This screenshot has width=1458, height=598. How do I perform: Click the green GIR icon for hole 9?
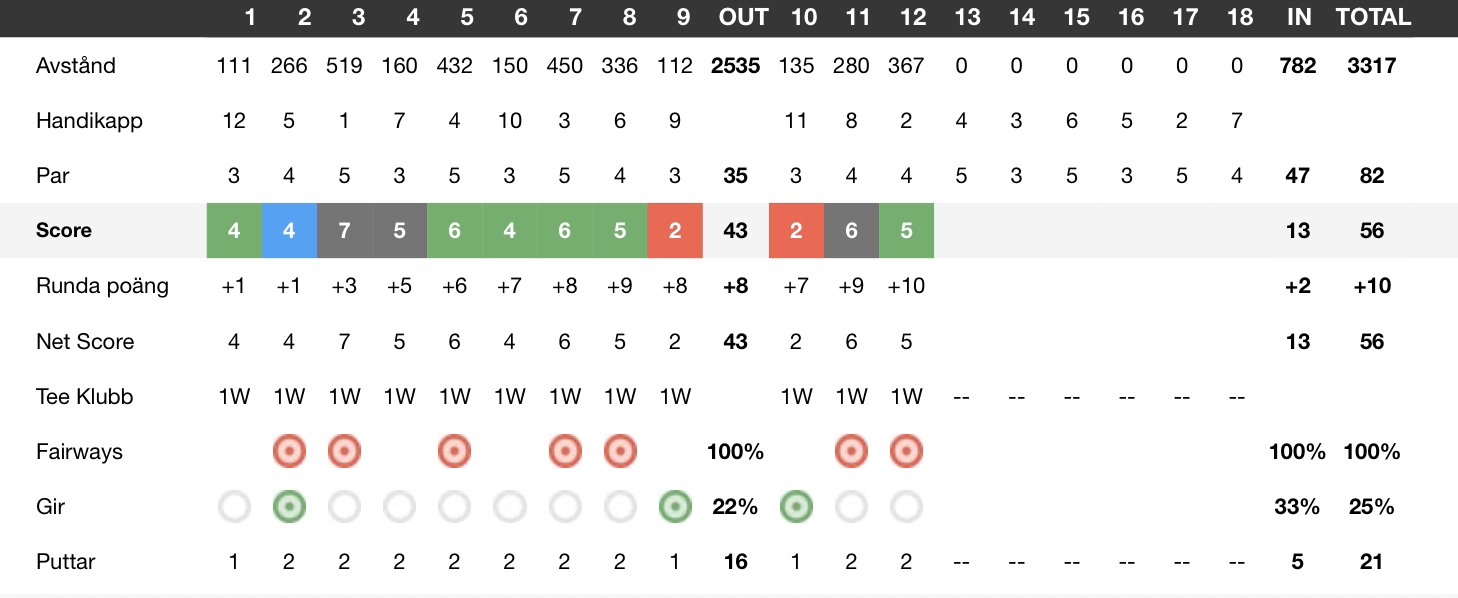675,507
